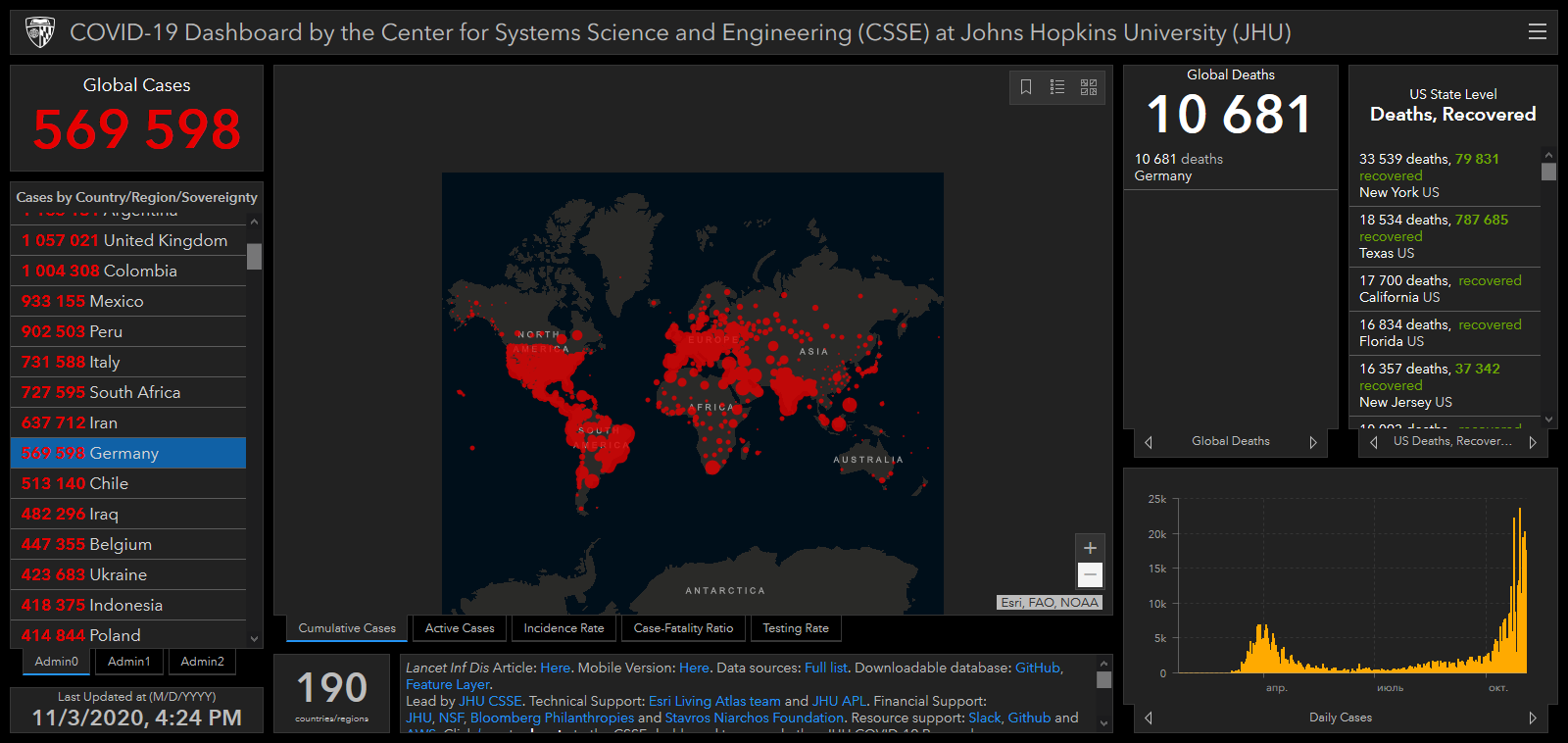The width and height of the screenshot is (1568, 743).
Task: Open Esri Living Atlas team link
Action: (x=714, y=701)
